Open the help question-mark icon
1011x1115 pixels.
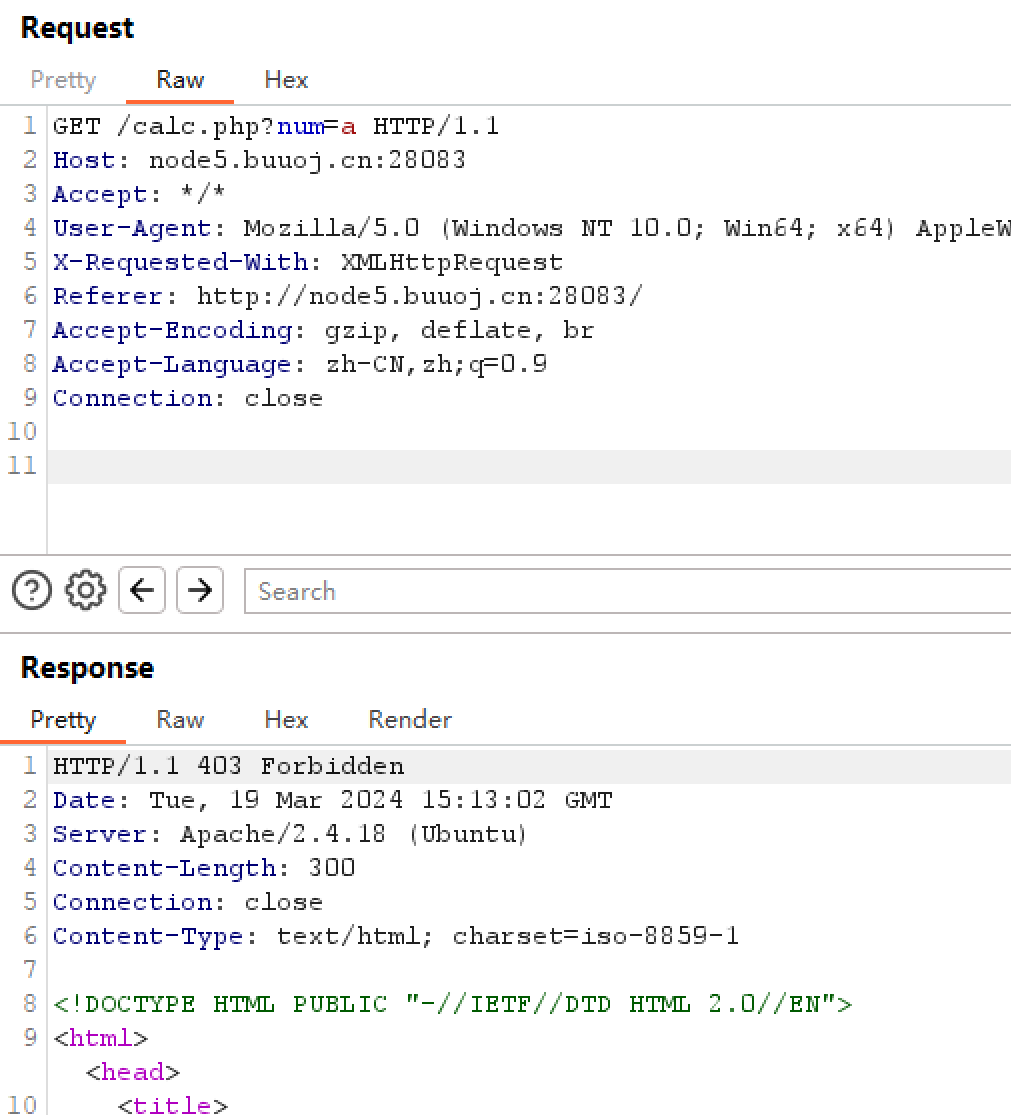tap(32, 590)
